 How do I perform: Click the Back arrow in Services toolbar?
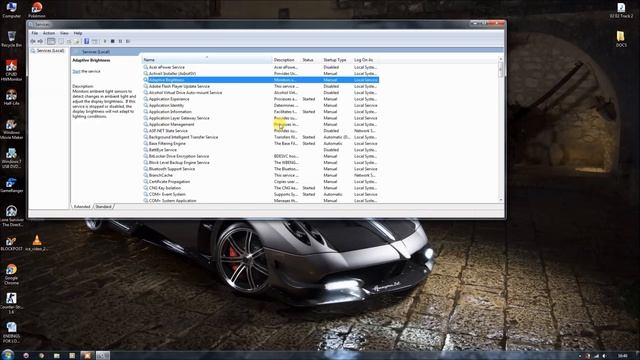(33, 41)
